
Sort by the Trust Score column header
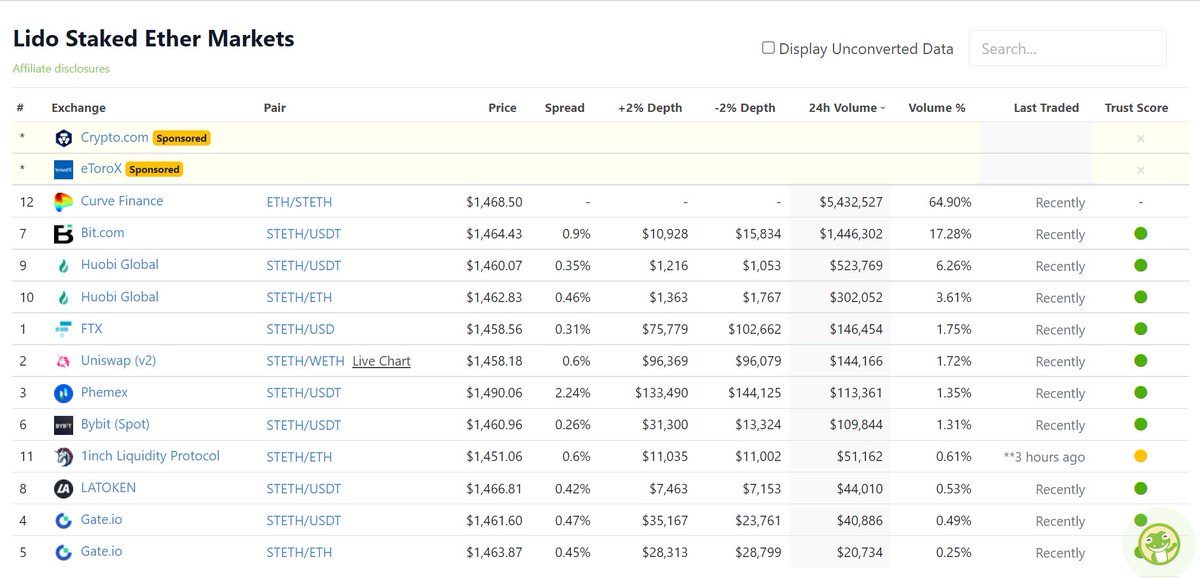point(1136,108)
